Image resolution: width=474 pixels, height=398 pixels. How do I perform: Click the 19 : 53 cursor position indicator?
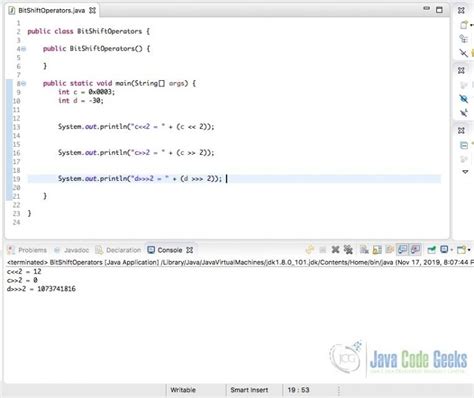(298, 390)
